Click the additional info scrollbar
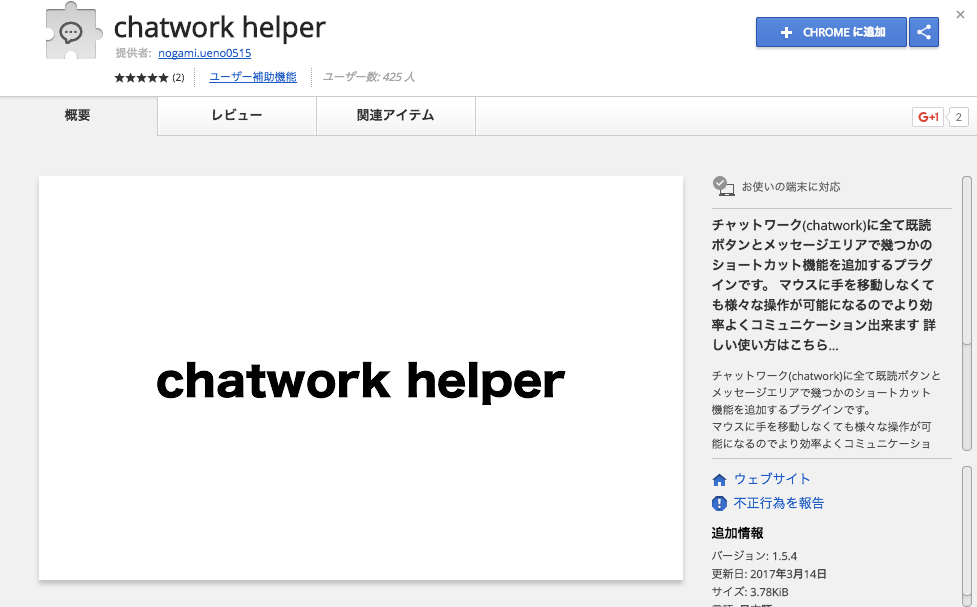Viewport: 977px width, 607px height. (966, 536)
